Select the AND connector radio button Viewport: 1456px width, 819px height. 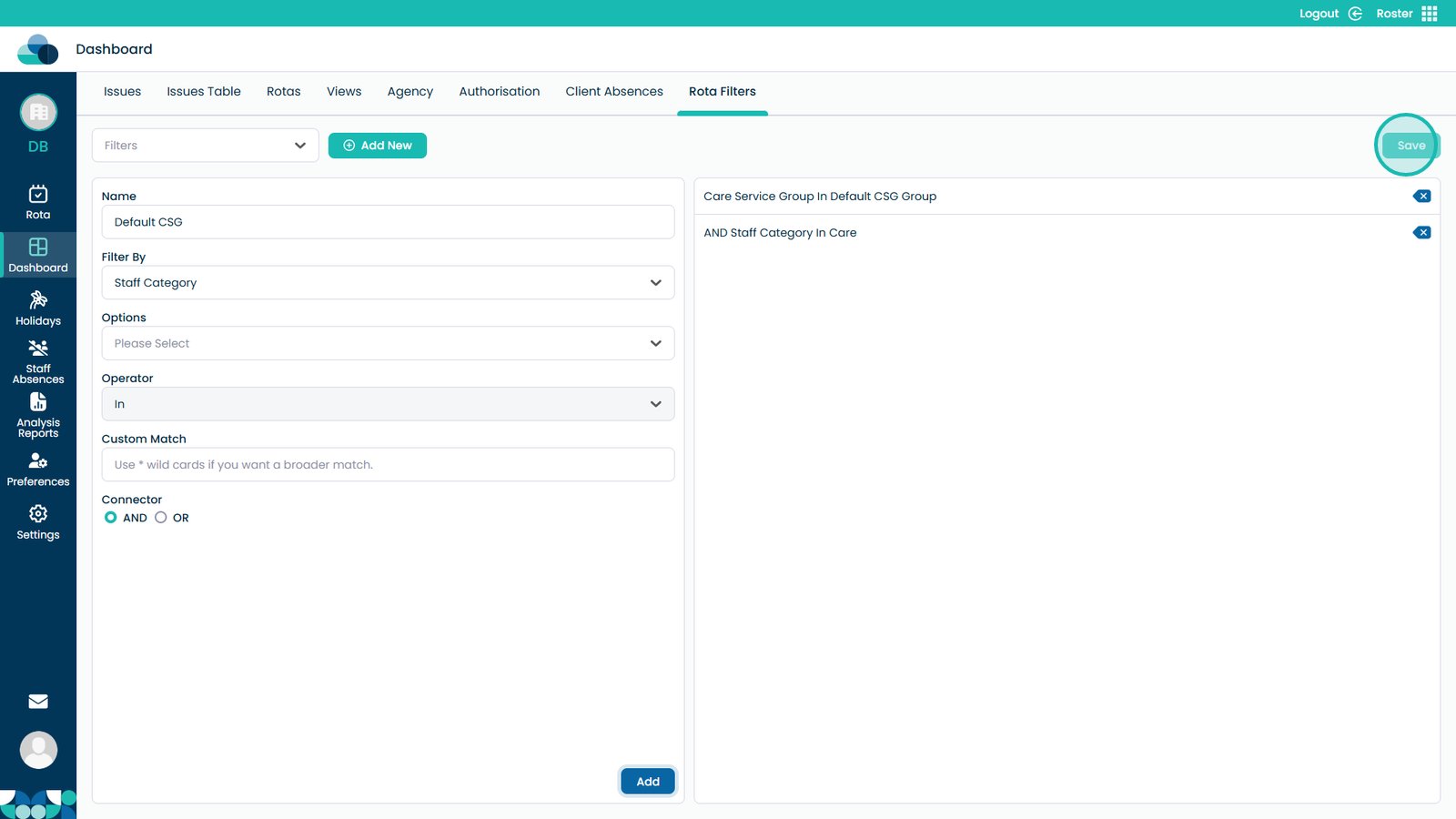(x=111, y=518)
